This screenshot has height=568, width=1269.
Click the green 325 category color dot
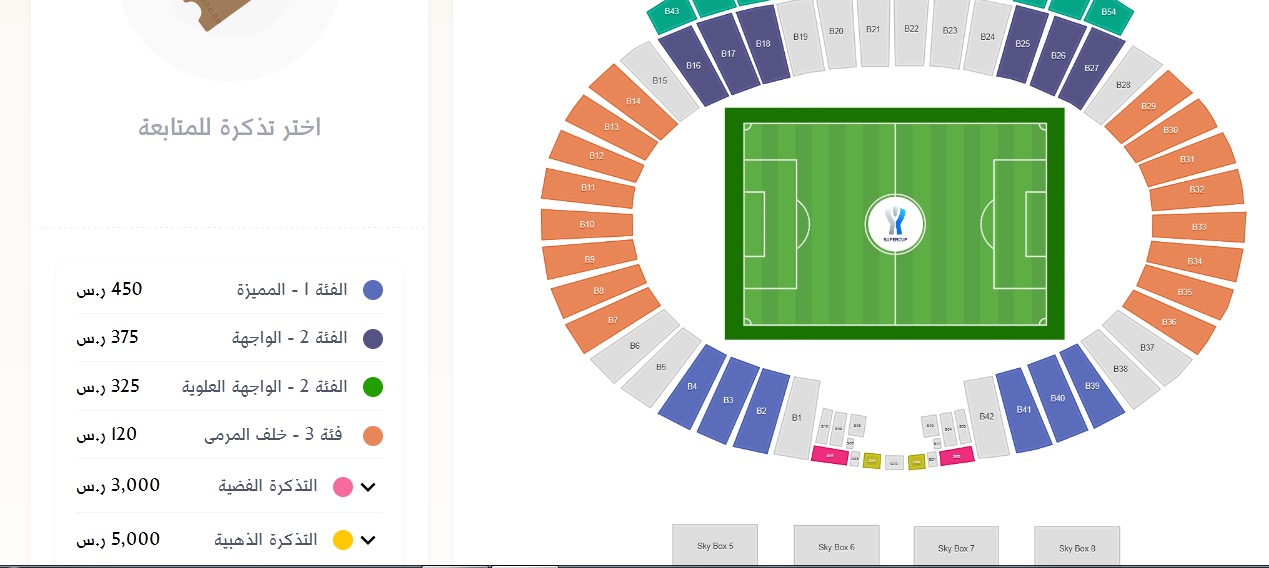(x=373, y=387)
